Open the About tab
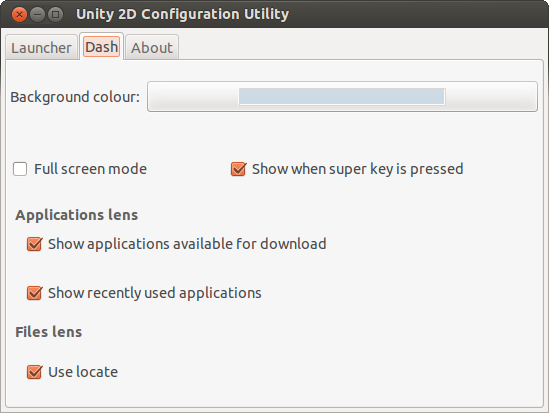549x413 pixels. (x=152, y=48)
